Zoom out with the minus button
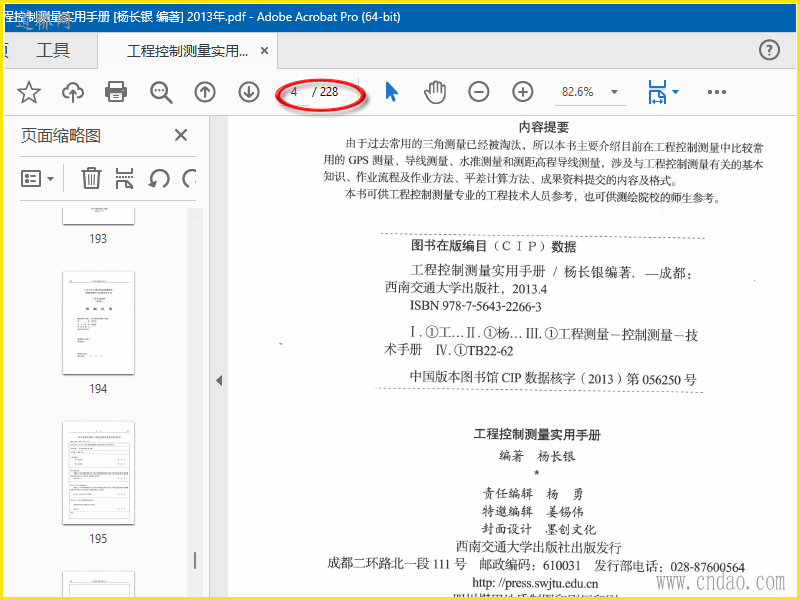800x600 pixels. [x=479, y=92]
